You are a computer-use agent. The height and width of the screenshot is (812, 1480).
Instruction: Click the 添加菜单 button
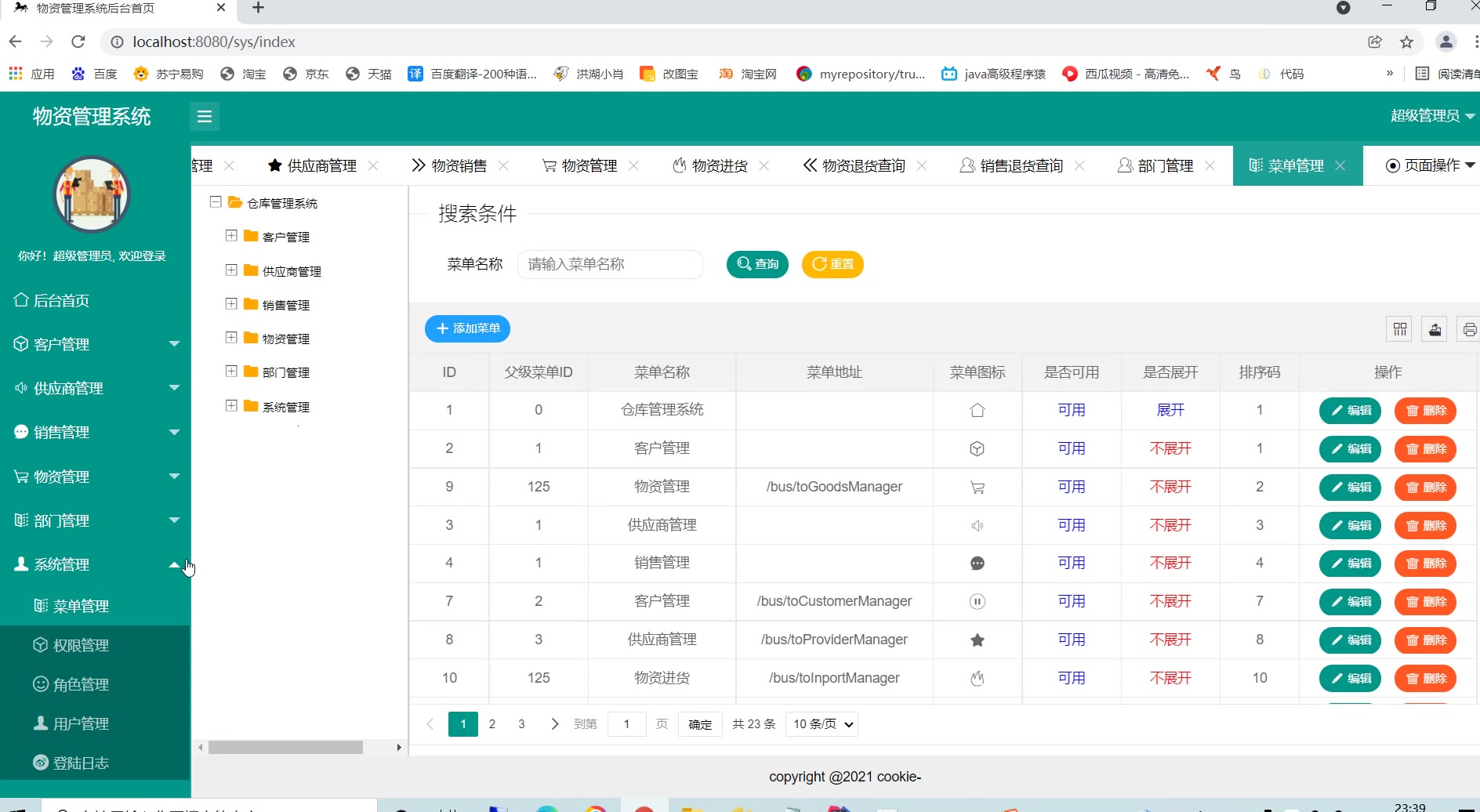pyautogui.click(x=468, y=328)
